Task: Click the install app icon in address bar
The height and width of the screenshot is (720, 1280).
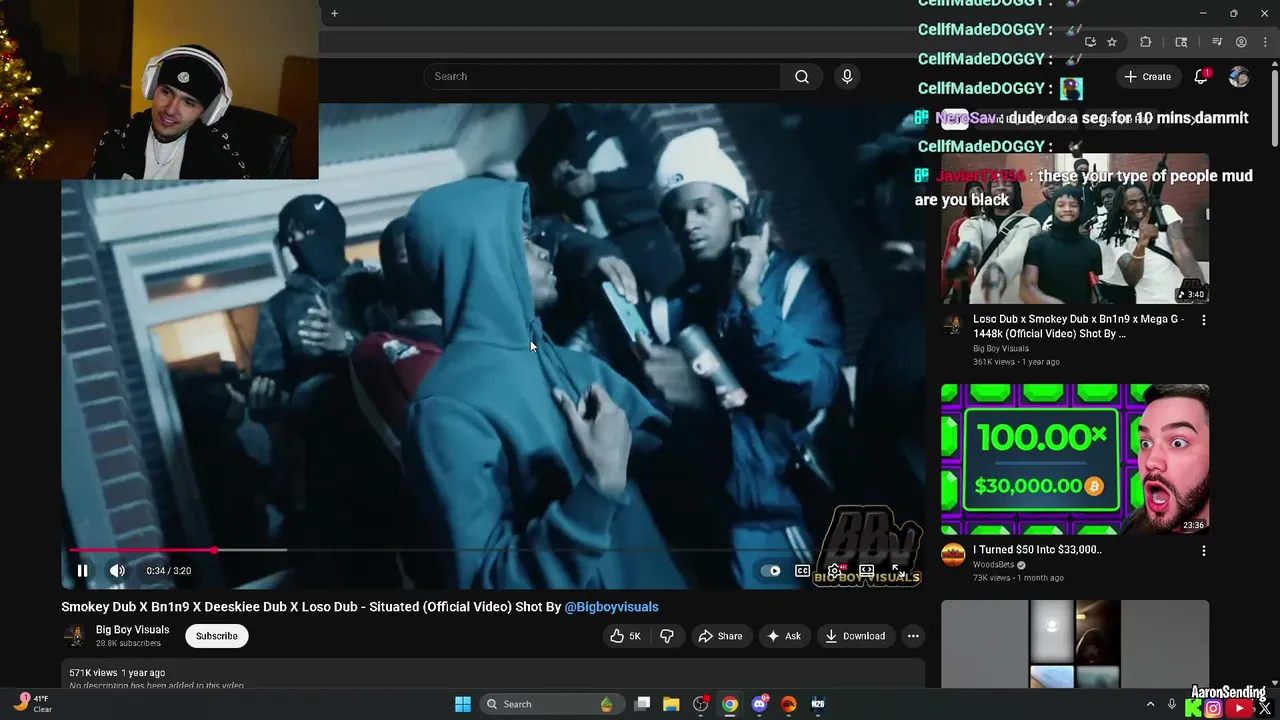Action: (x=1090, y=42)
